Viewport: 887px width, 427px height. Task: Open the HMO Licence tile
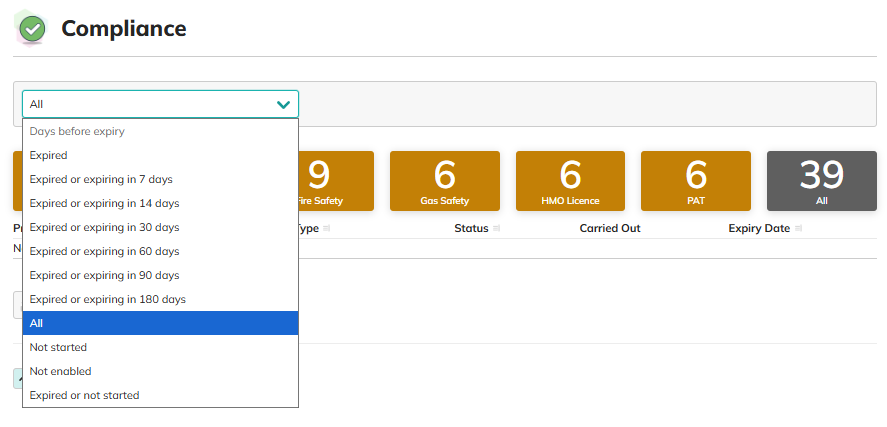tap(570, 181)
